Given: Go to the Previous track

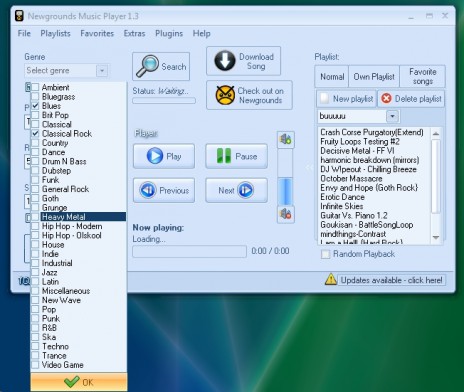Looking at the screenshot, I should 164,190.
